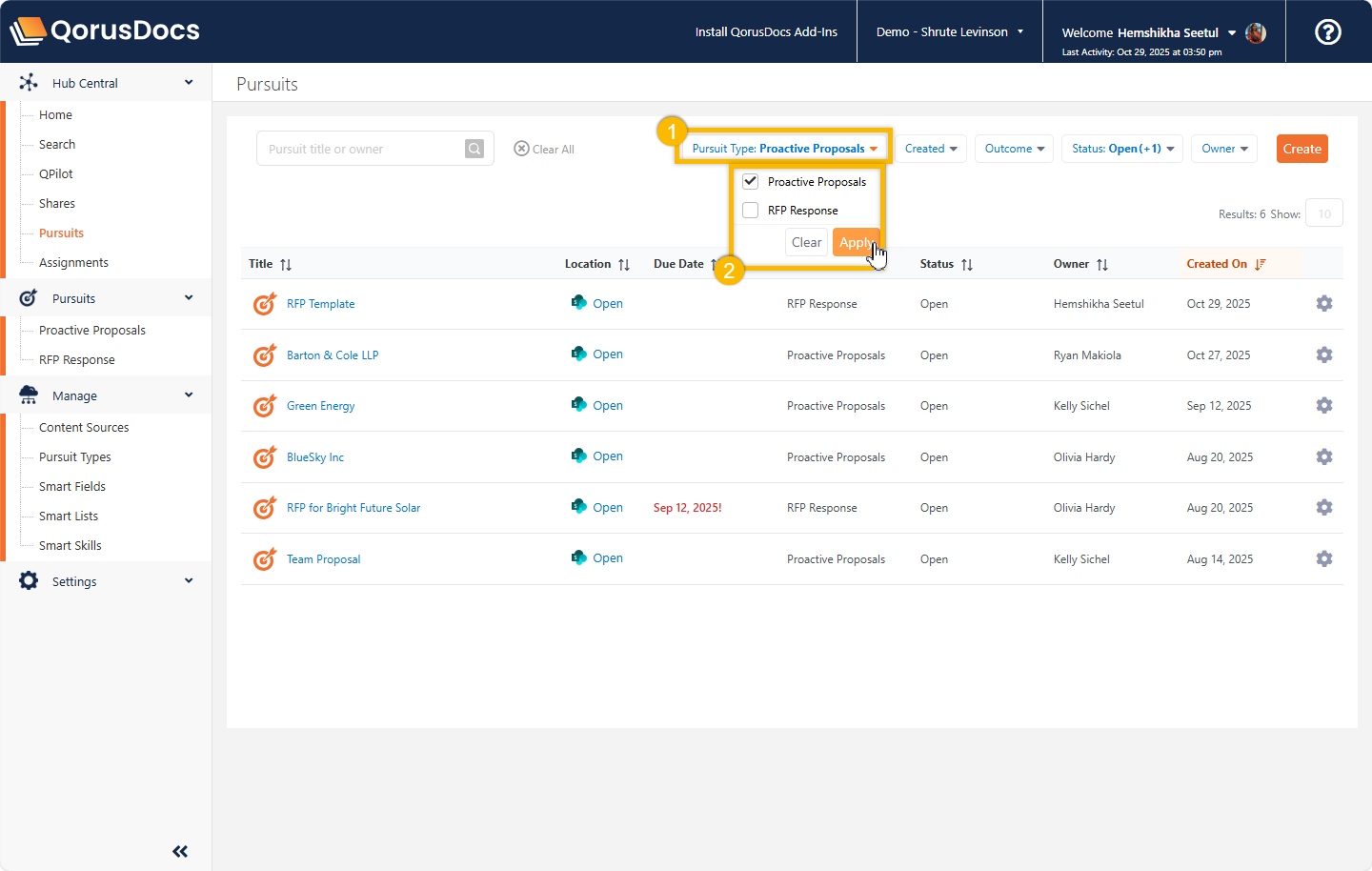Collapse sidebar using double chevron icon

[x=180, y=851]
